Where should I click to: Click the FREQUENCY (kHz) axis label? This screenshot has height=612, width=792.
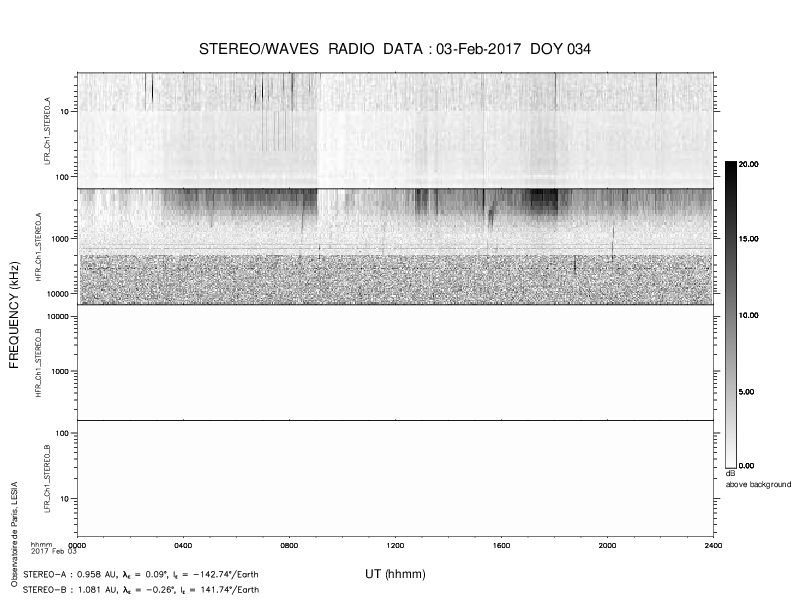tap(14, 315)
